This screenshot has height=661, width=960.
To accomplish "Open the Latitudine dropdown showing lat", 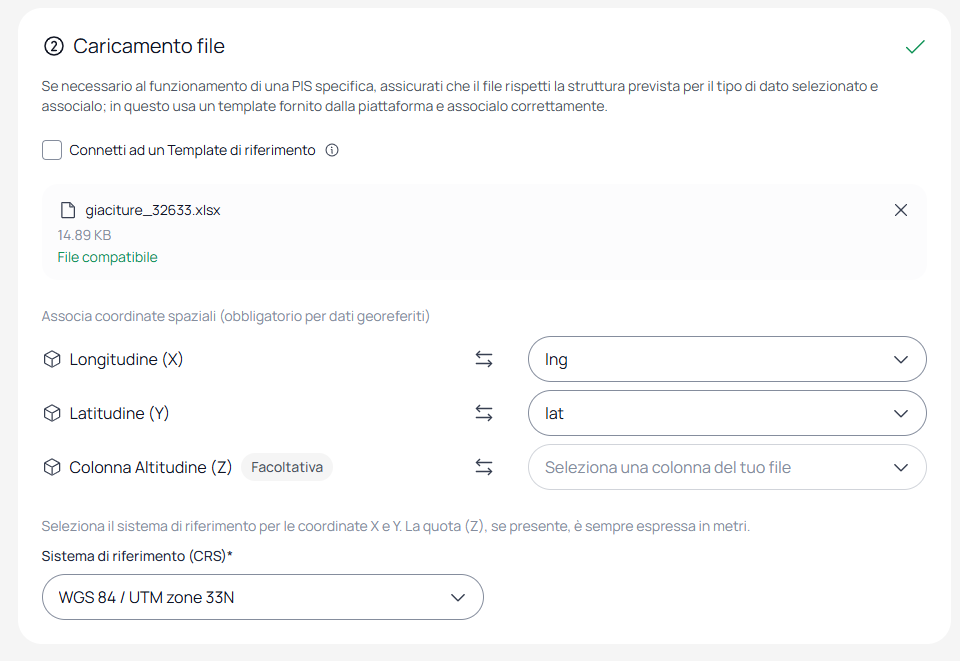I will pos(727,413).
